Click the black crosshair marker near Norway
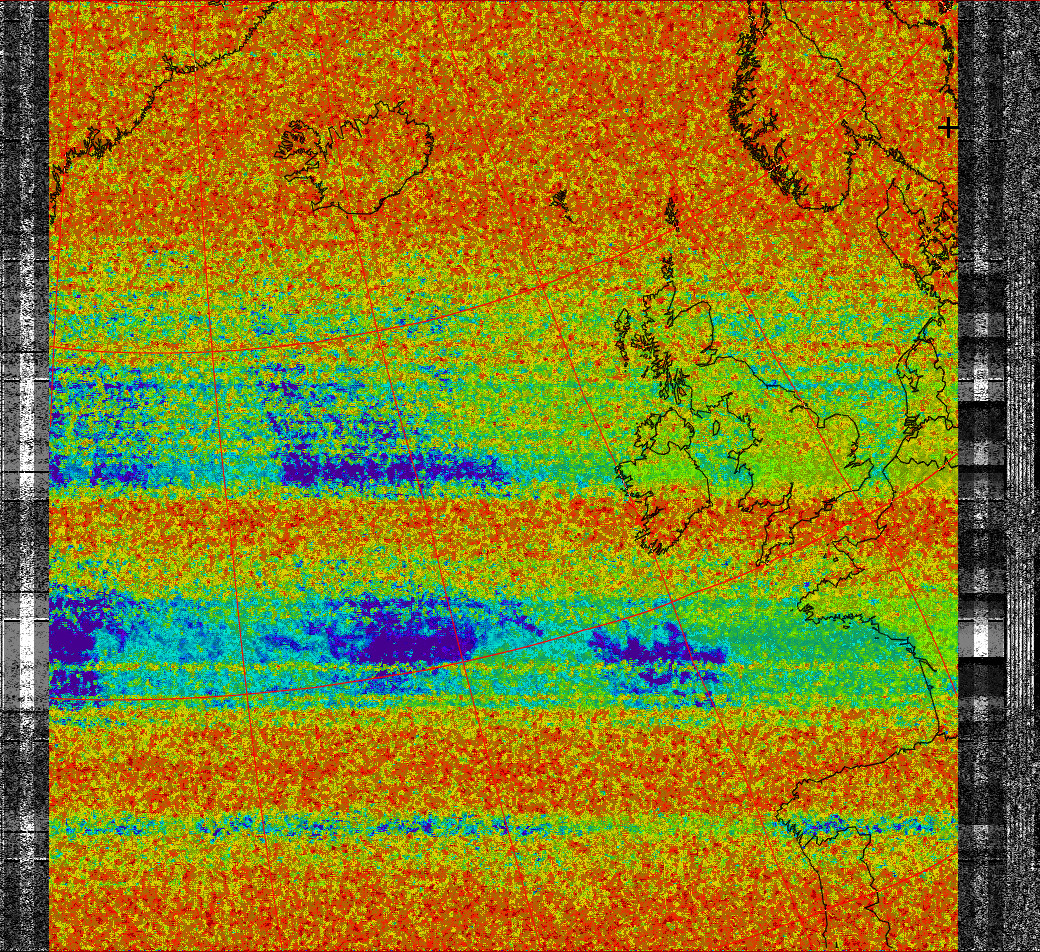Viewport: 1040px width, 952px height. pos(947,127)
